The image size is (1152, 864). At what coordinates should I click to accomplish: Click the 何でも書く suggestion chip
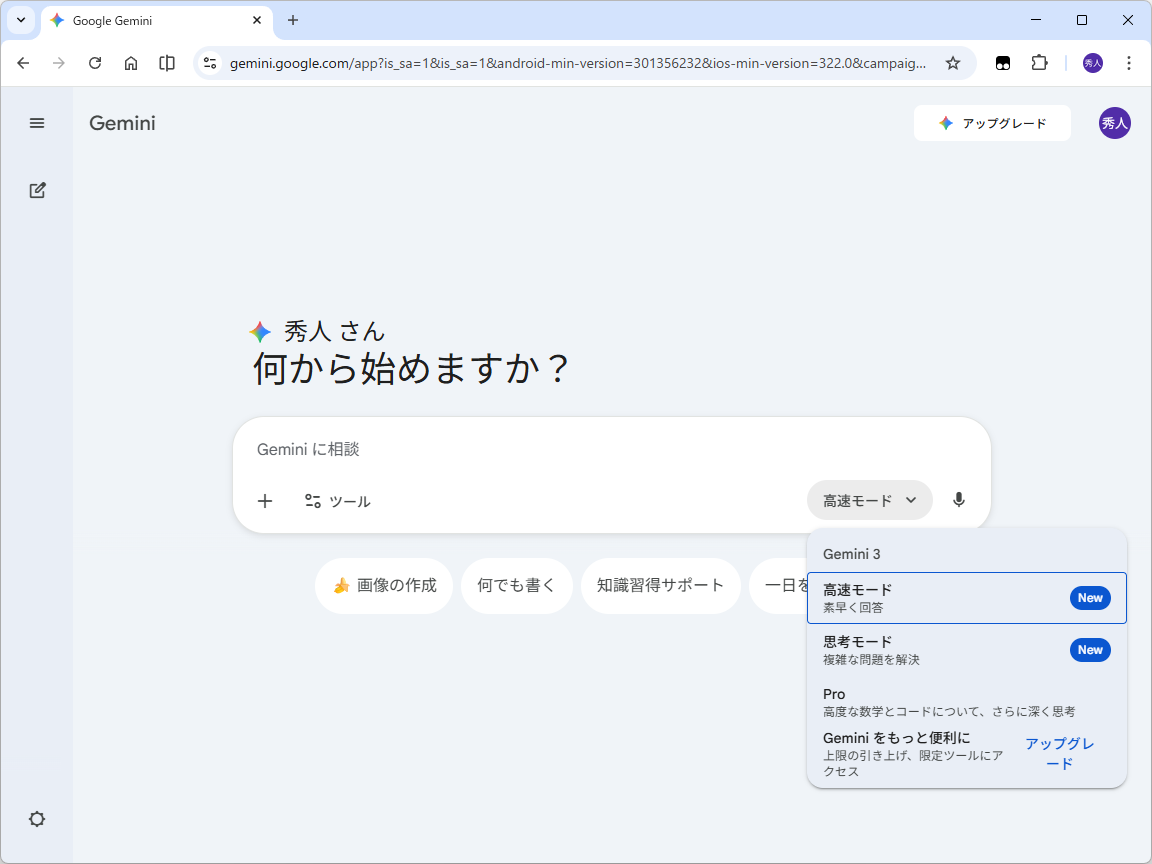[516, 586]
